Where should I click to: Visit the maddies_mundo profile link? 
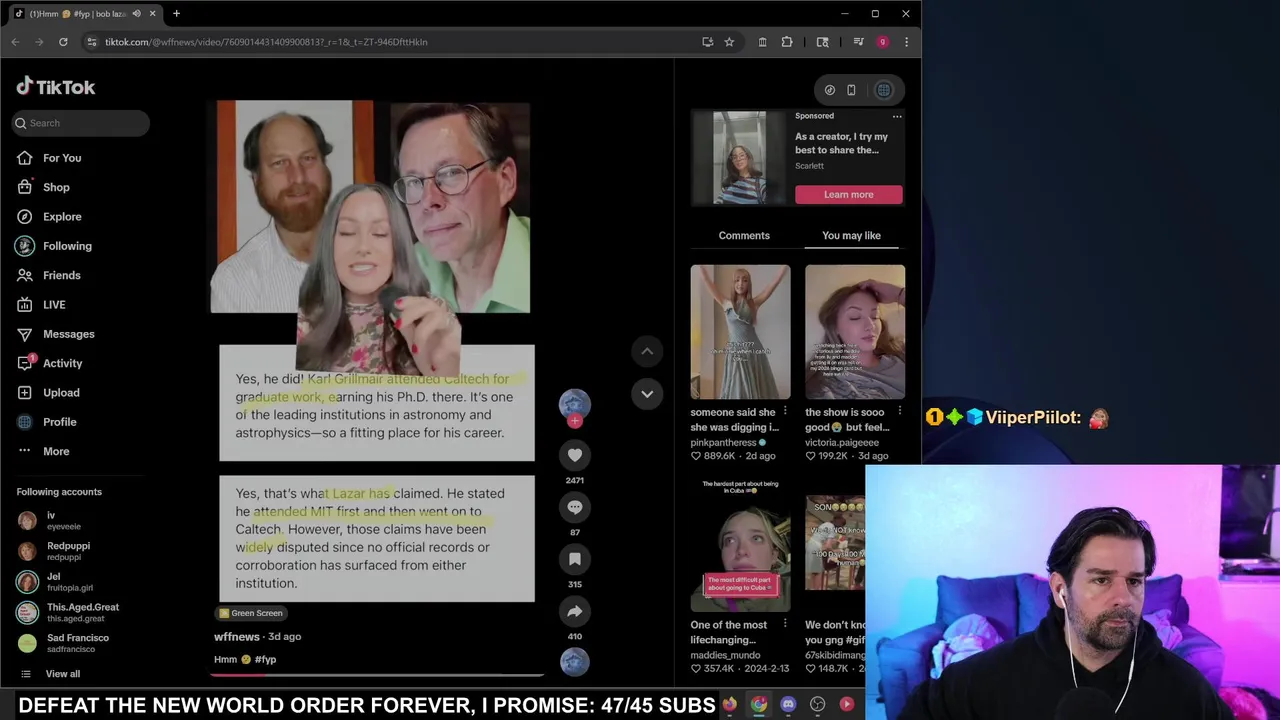click(x=725, y=655)
